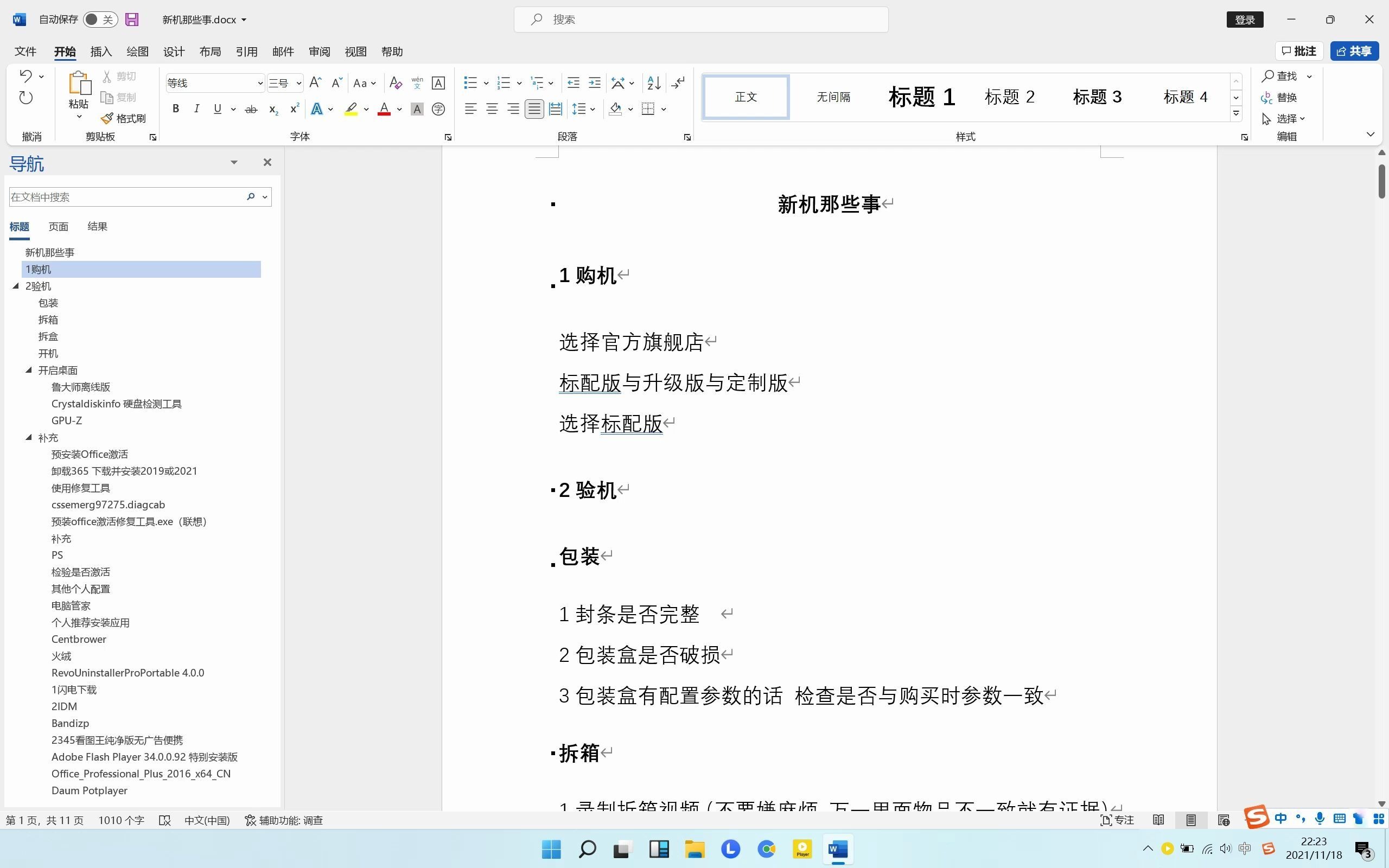Toggle strikethrough text formatting
Viewport: 1389px width, 868px height.
(251, 108)
